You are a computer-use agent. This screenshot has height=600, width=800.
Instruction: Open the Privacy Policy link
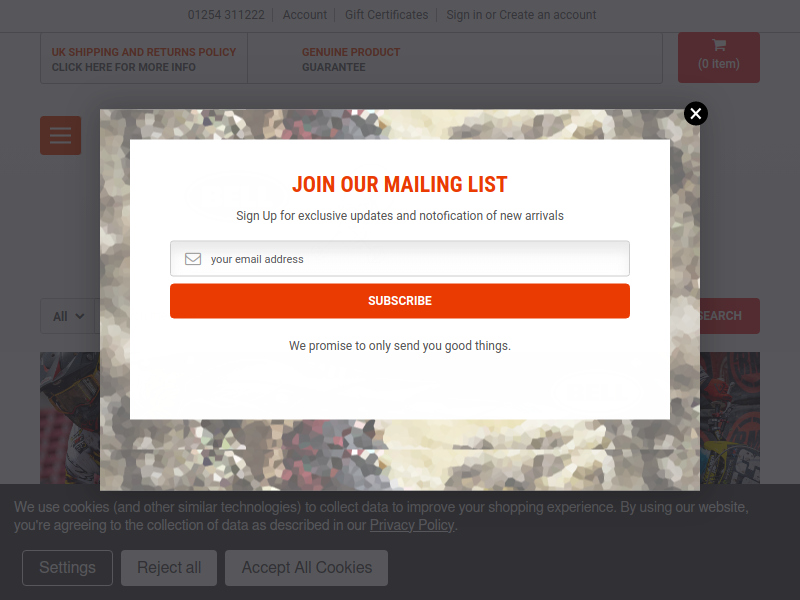[412, 525]
